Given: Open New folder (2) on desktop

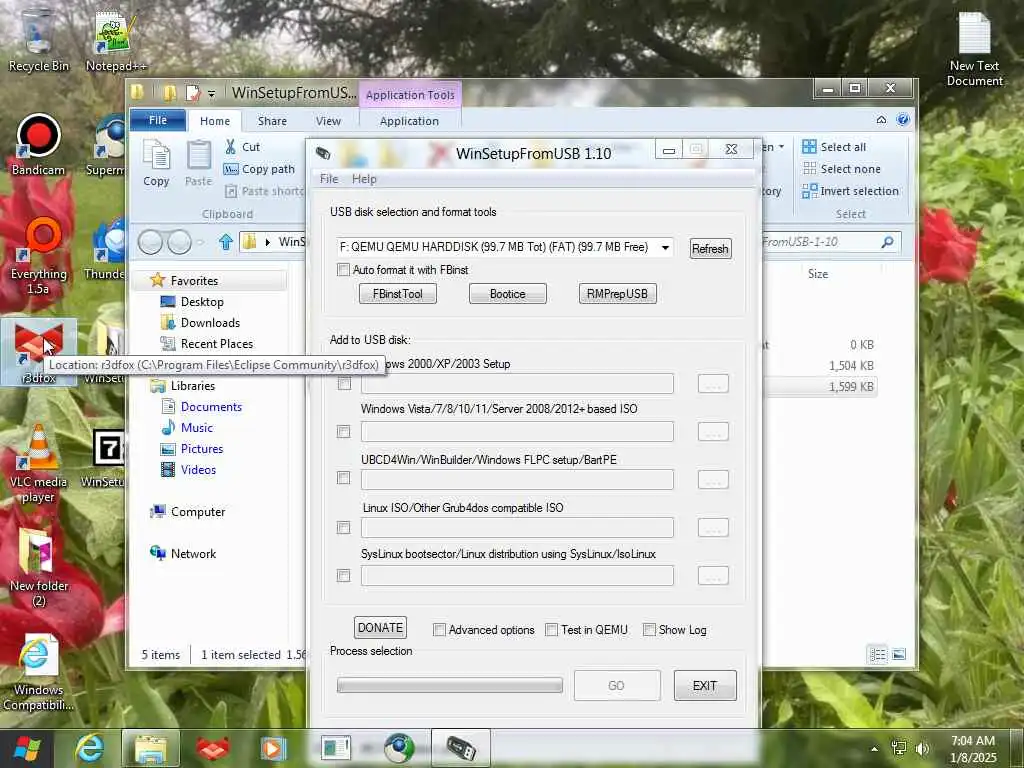Looking at the screenshot, I should [38, 567].
